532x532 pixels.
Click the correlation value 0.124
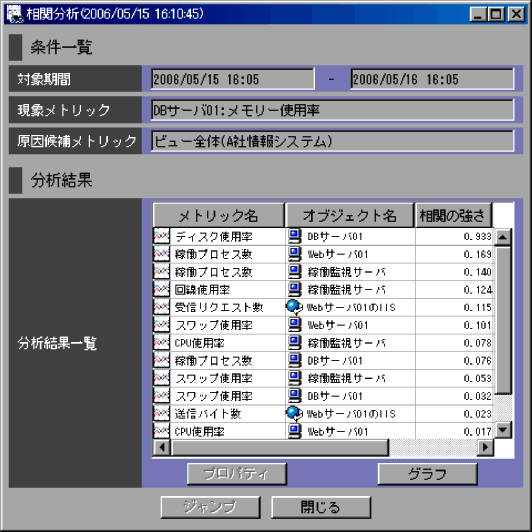pos(477,290)
